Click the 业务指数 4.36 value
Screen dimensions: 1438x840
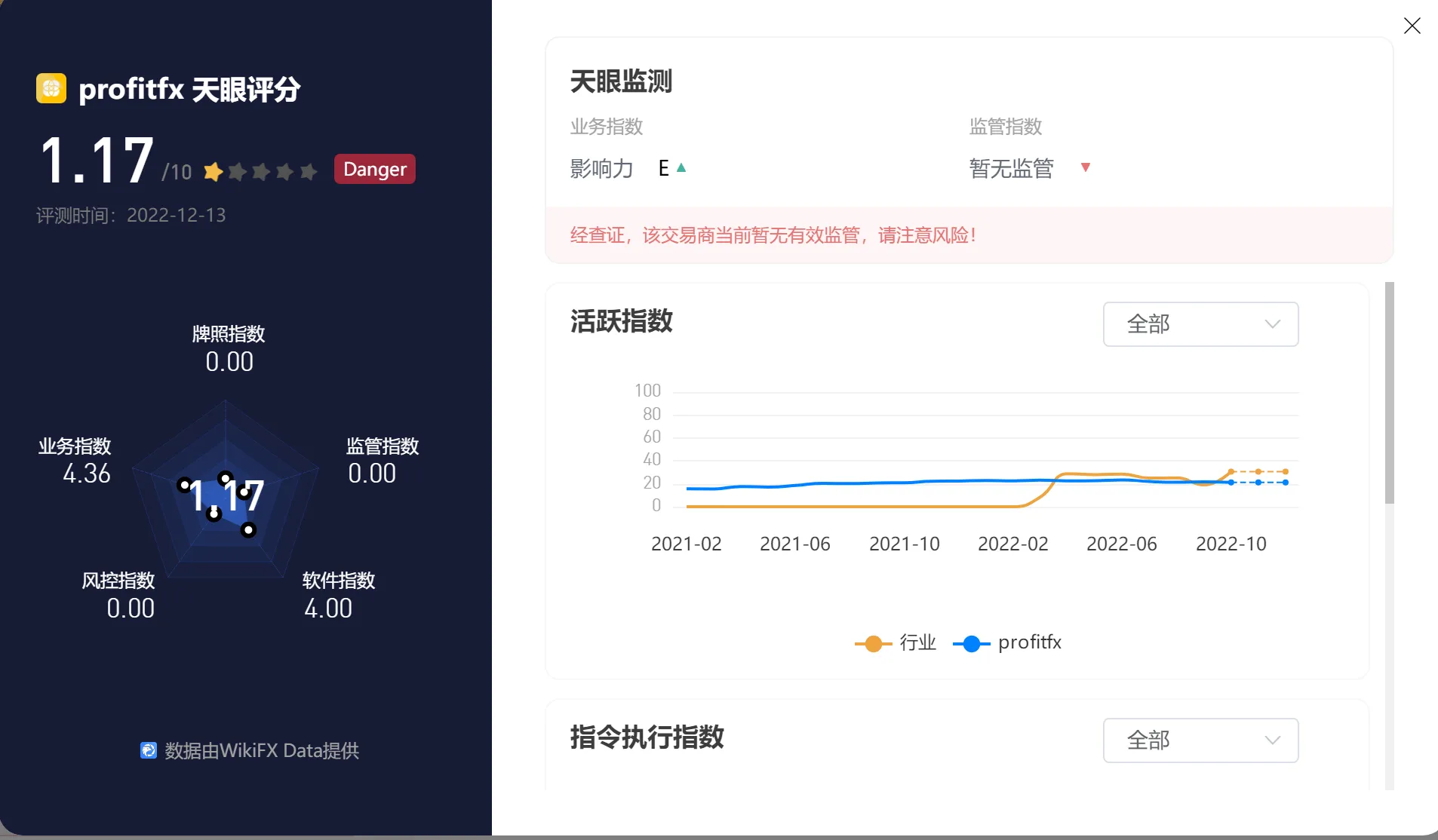click(x=87, y=474)
